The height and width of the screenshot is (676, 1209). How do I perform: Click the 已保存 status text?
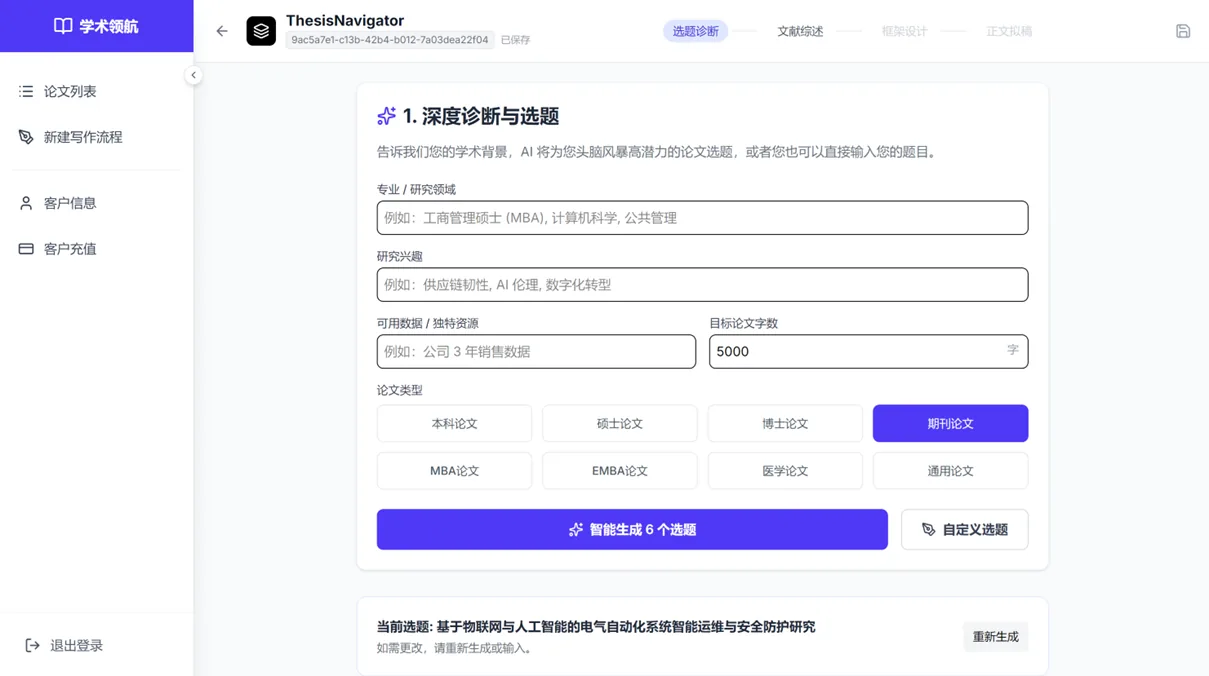(x=515, y=40)
